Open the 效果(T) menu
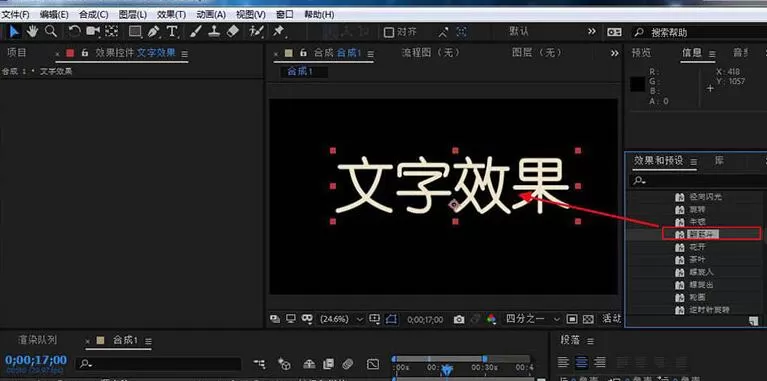 (172, 15)
